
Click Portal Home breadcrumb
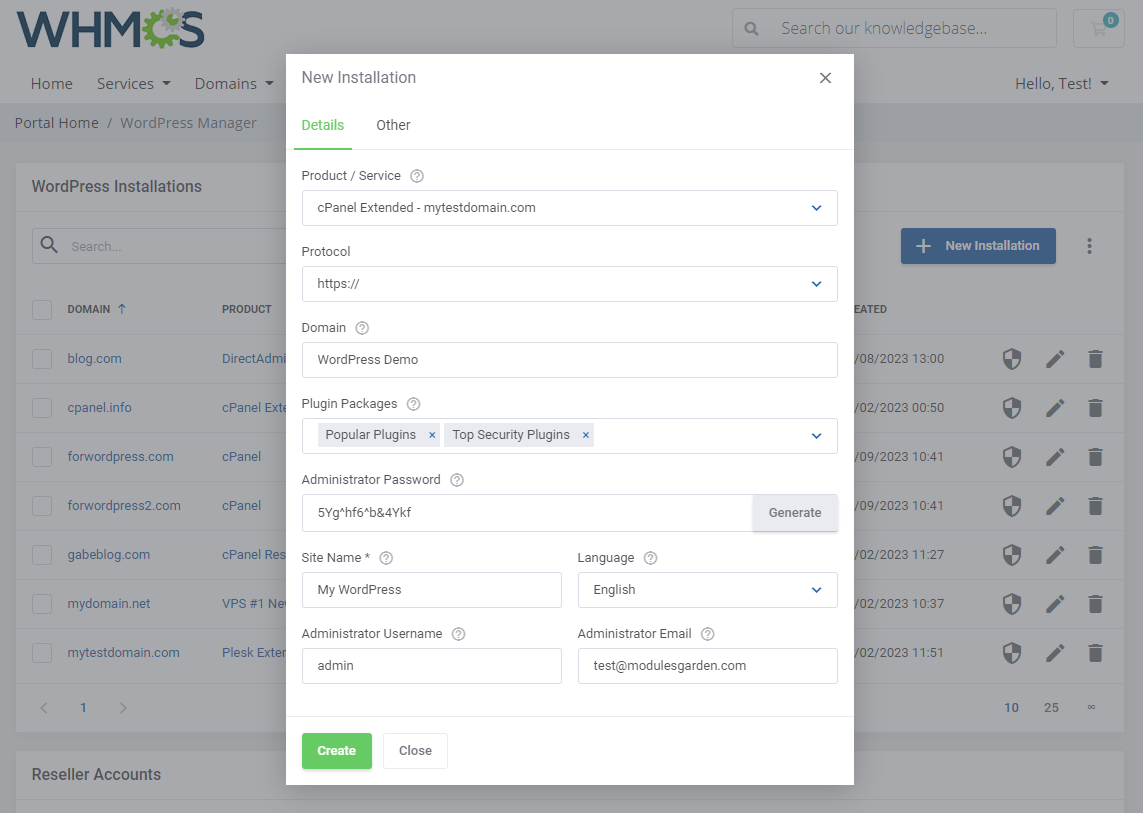[x=56, y=123]
